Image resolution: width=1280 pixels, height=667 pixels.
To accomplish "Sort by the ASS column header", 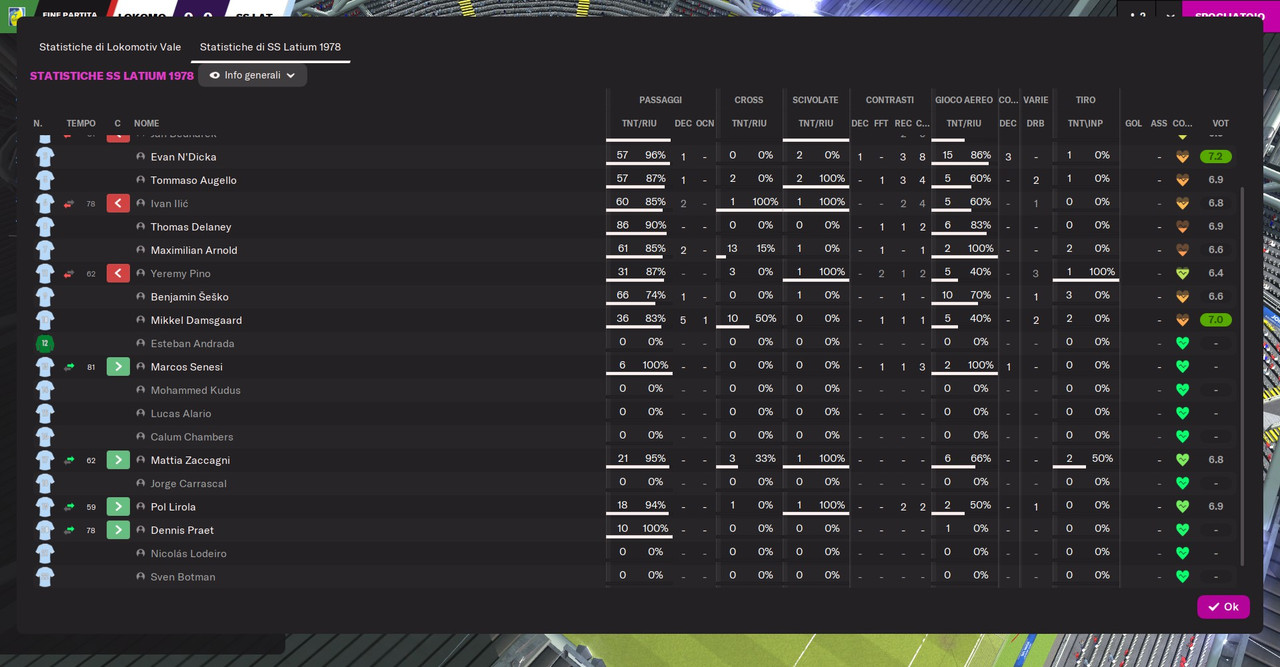I will pyautogui.click(x=1159, y=124).
